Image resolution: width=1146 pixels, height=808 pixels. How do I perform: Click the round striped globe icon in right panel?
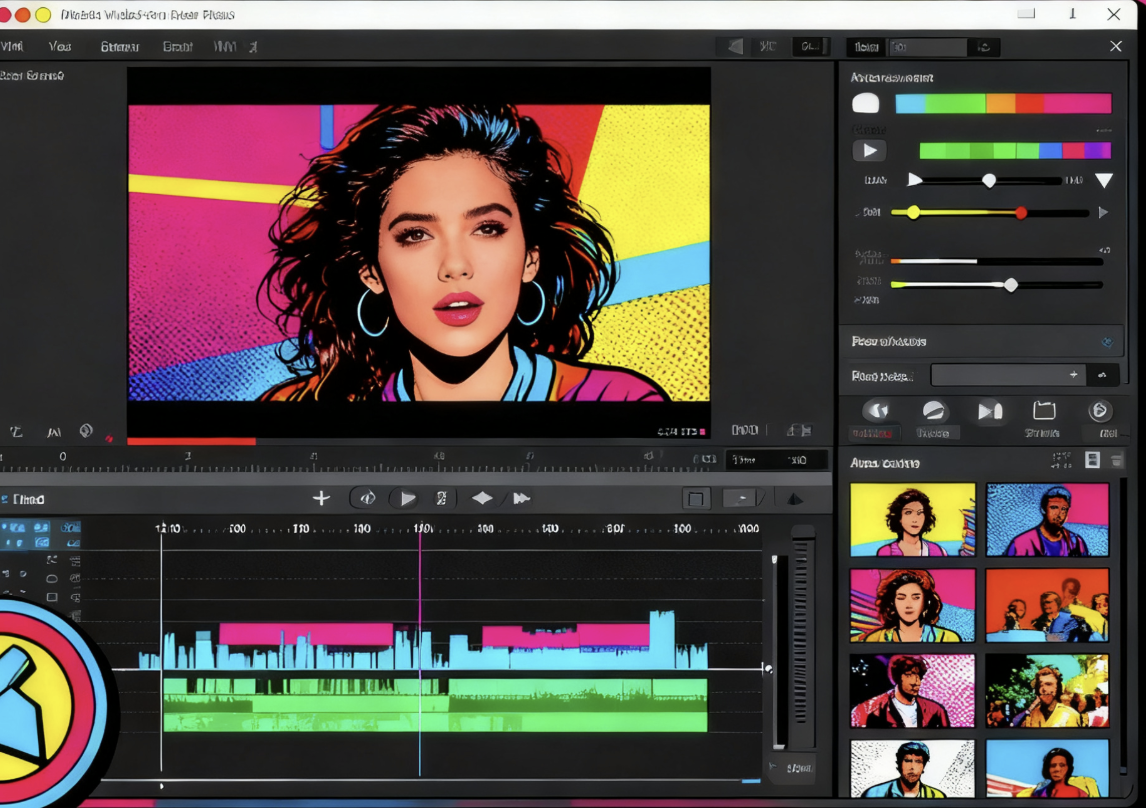point(933,411)
